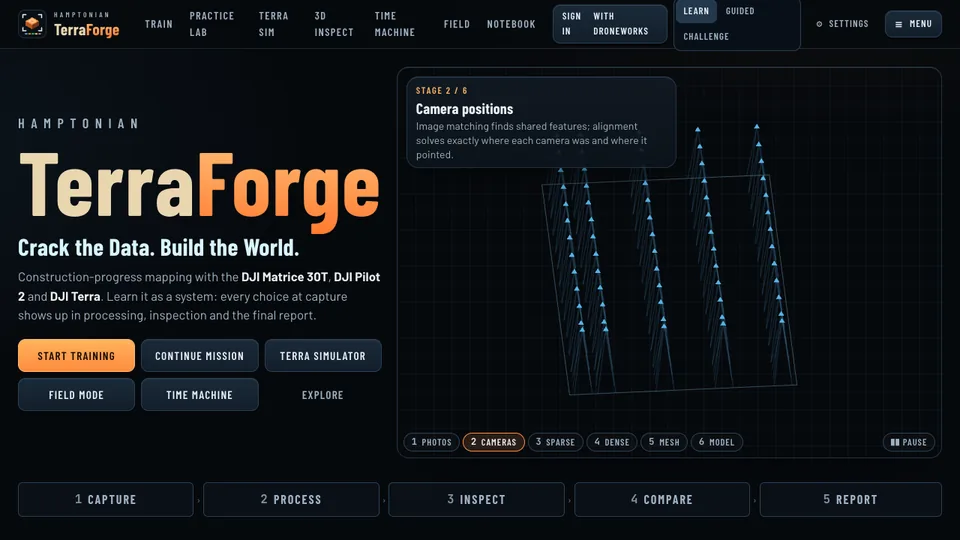Open the Settings gear option
Screen dimensions: 960x540
tap(842, 24)
